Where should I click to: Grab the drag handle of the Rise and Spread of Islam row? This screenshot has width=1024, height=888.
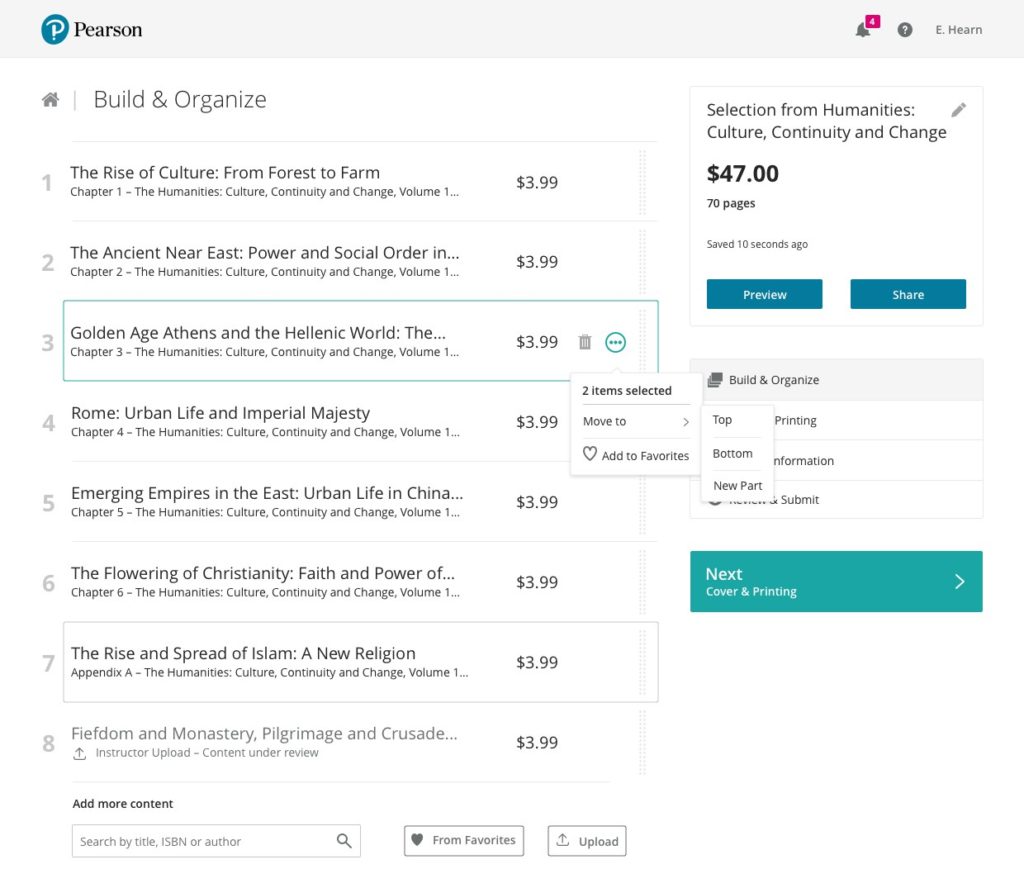tap(642, 662)
